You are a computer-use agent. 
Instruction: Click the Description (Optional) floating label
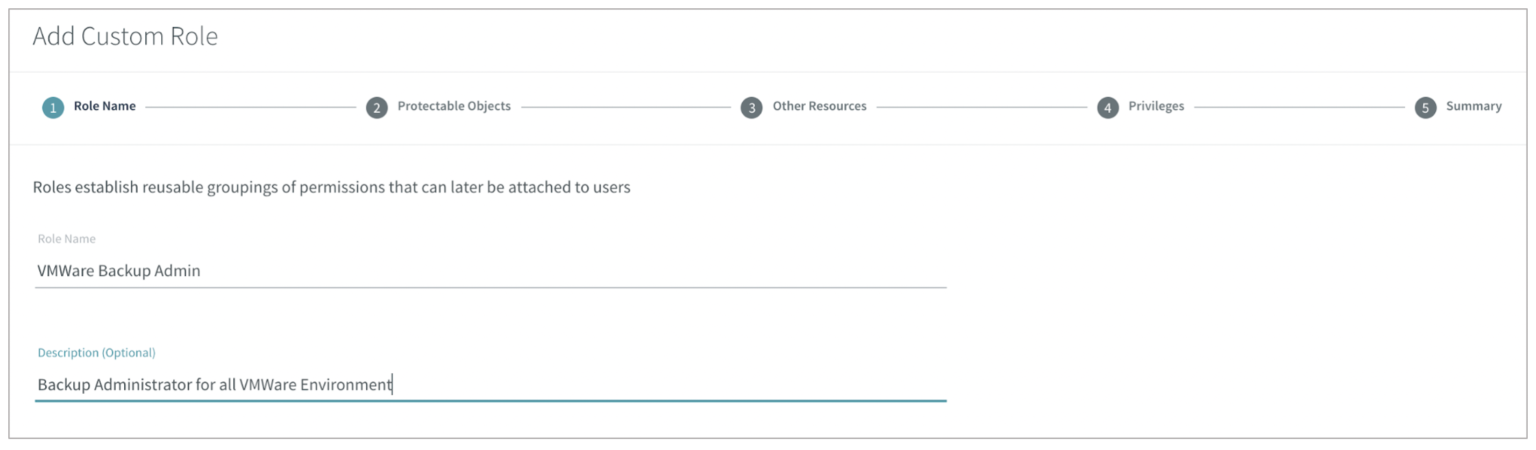point(96,353)
